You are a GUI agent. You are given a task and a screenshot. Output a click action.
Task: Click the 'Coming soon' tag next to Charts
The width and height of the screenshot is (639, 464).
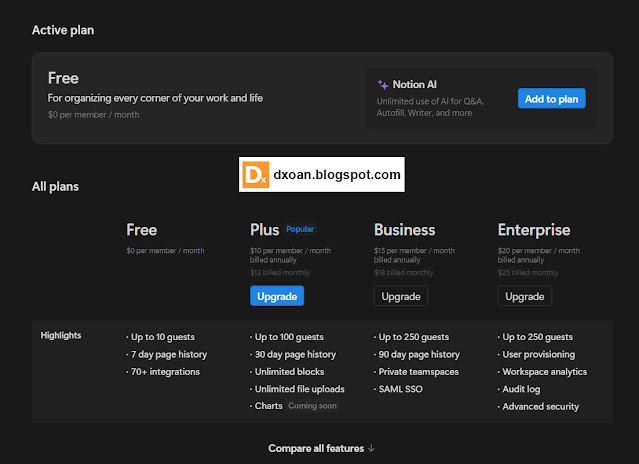[313, 406]
